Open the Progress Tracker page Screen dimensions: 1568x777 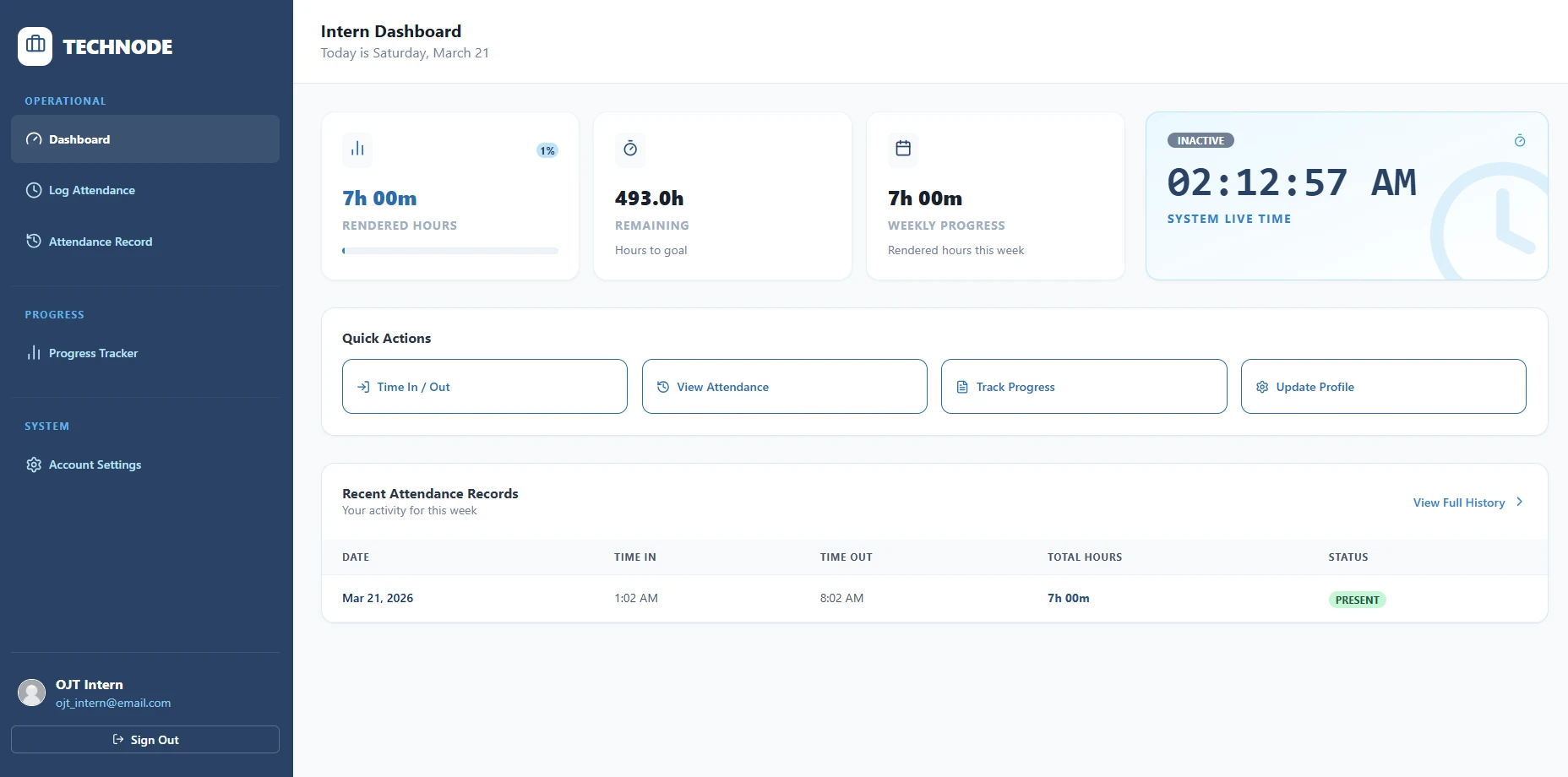coord(145,353)
